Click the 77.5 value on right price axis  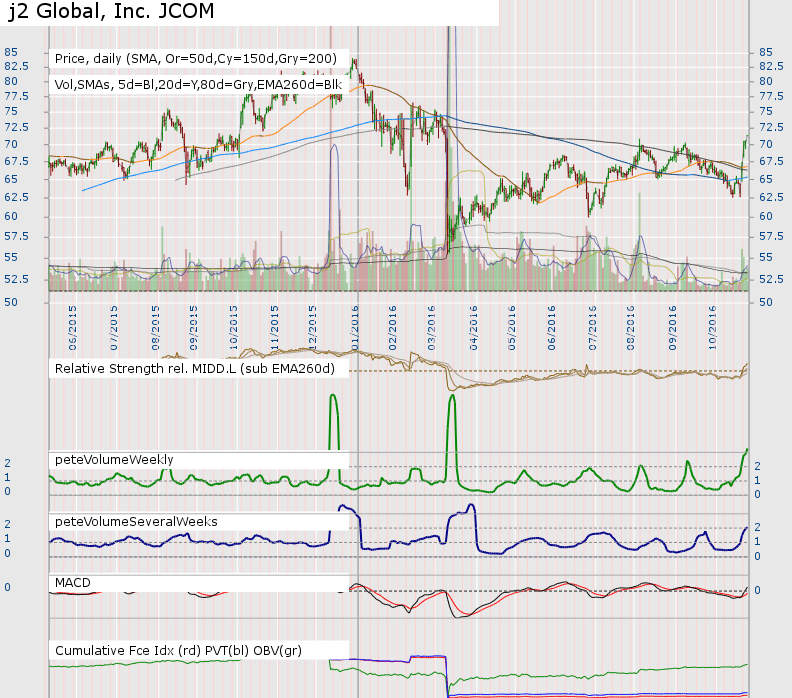tap(771, 96)
